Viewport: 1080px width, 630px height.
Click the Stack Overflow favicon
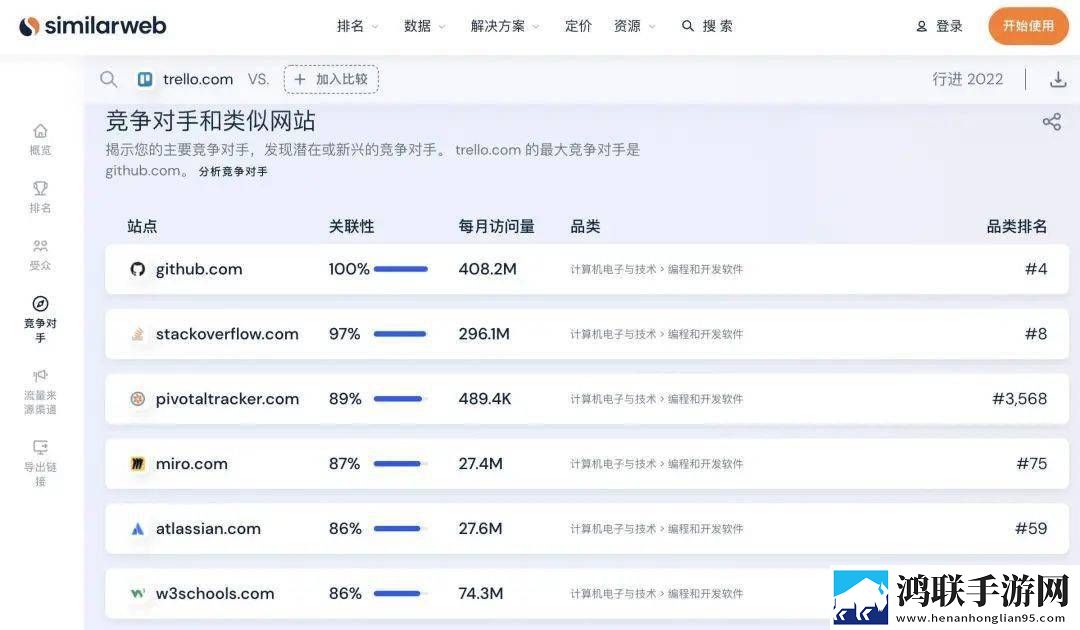(x=138, y=334)
